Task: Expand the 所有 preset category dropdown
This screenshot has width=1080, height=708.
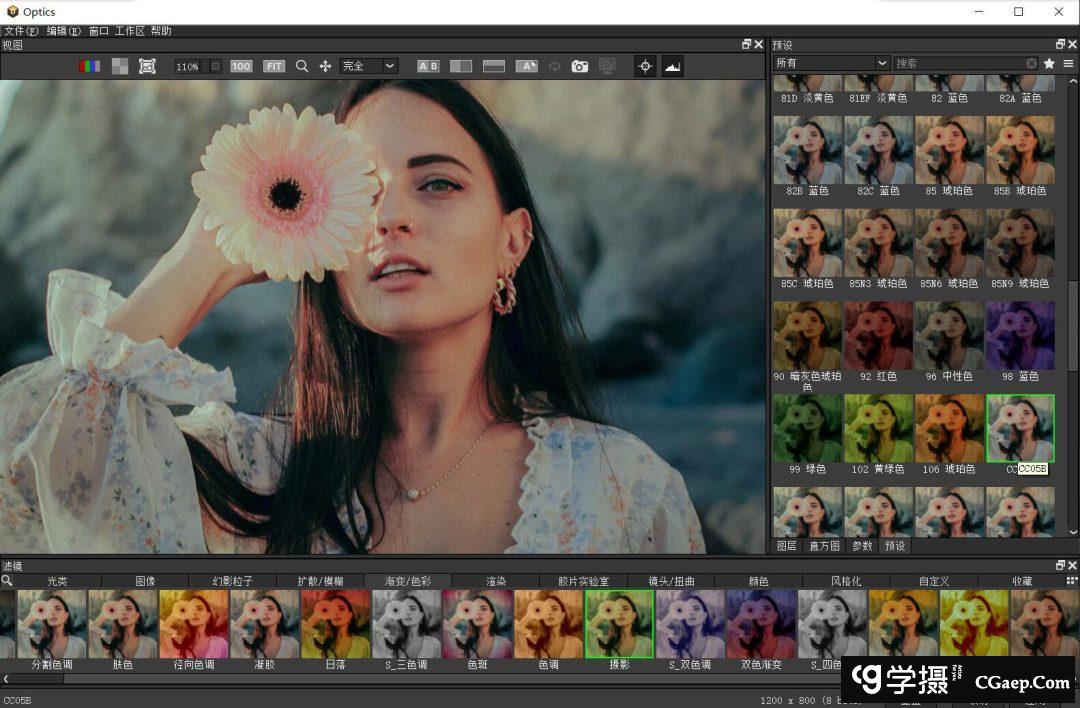Action: 831,63
